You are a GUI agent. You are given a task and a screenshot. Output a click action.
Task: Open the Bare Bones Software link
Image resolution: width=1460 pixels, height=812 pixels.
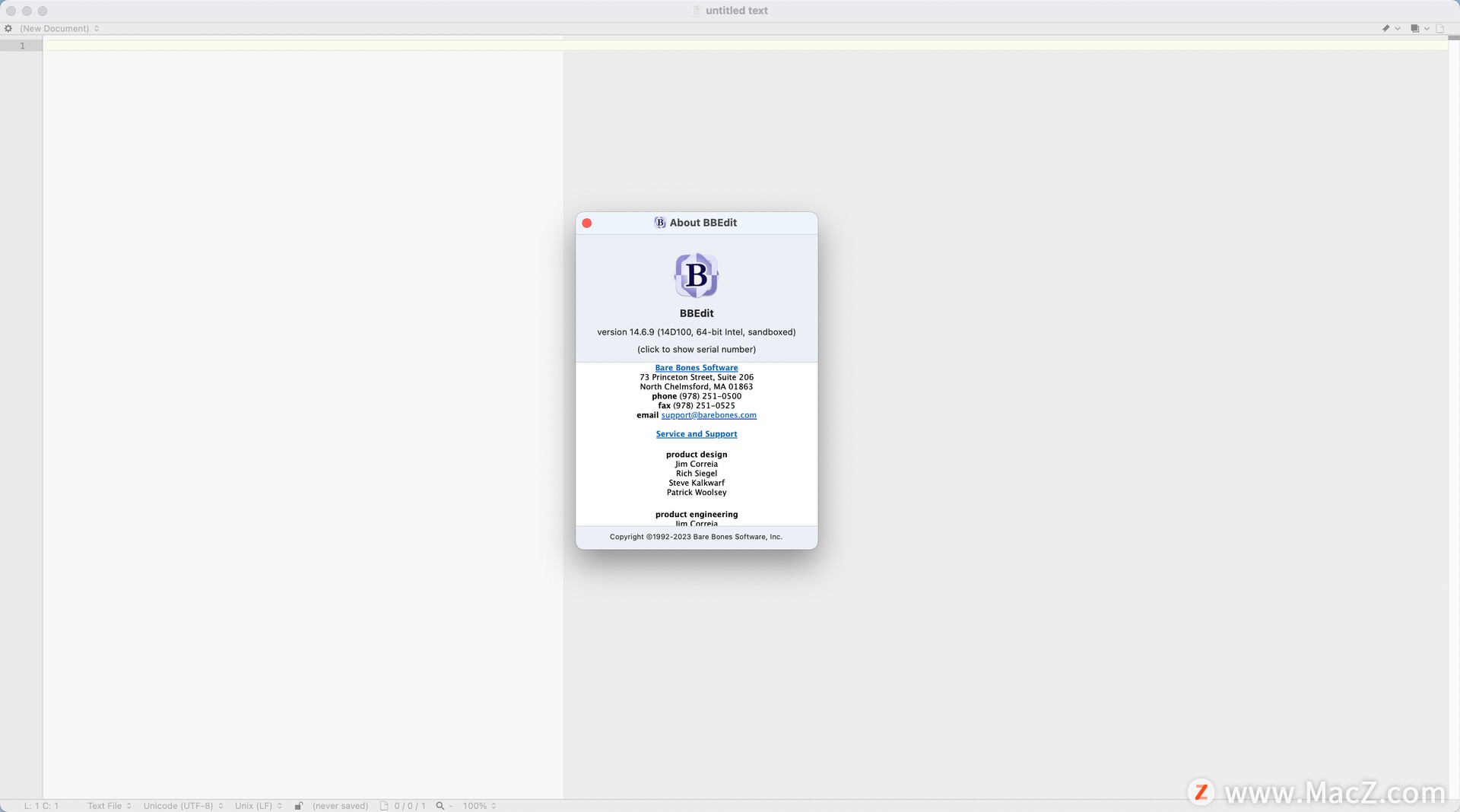(697, 368)
